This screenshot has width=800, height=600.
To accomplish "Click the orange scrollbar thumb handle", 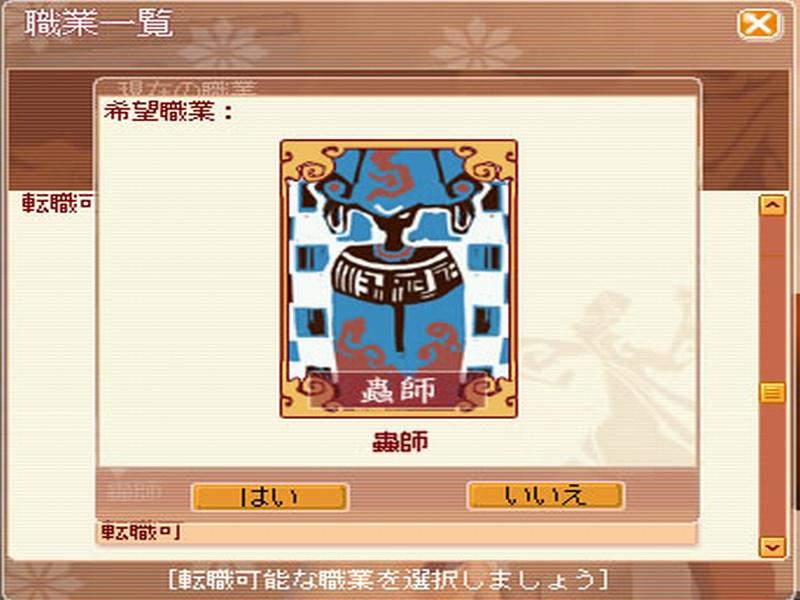I will point(772,392).
